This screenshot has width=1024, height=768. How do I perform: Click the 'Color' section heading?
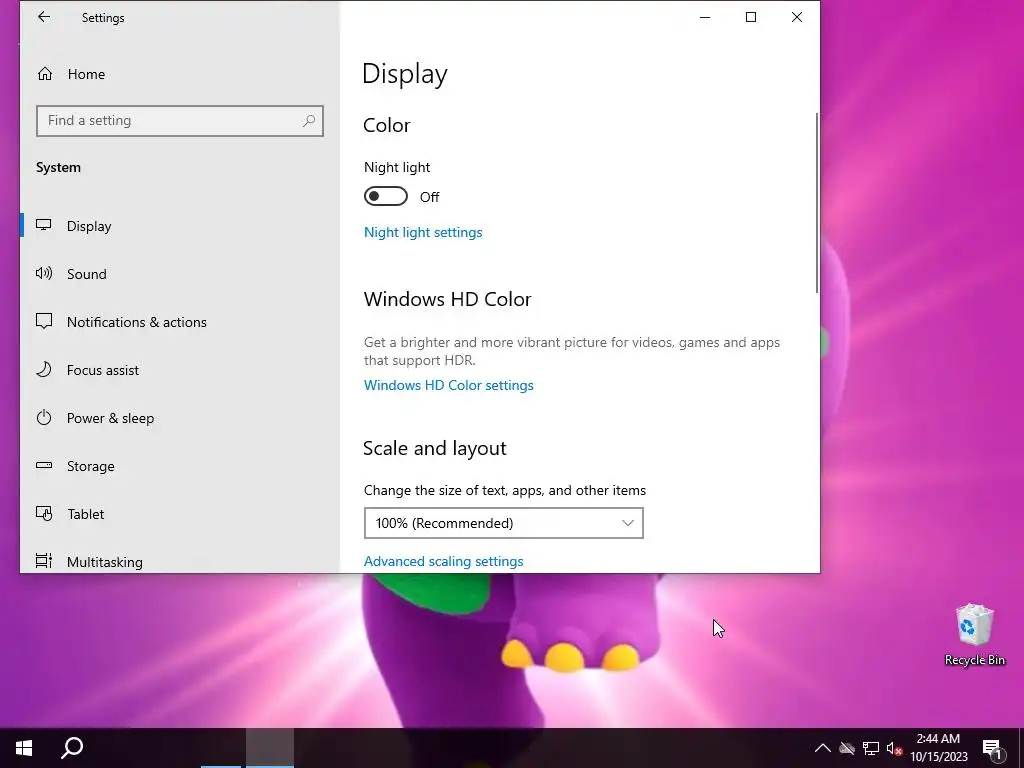click(x=387, y=125)
